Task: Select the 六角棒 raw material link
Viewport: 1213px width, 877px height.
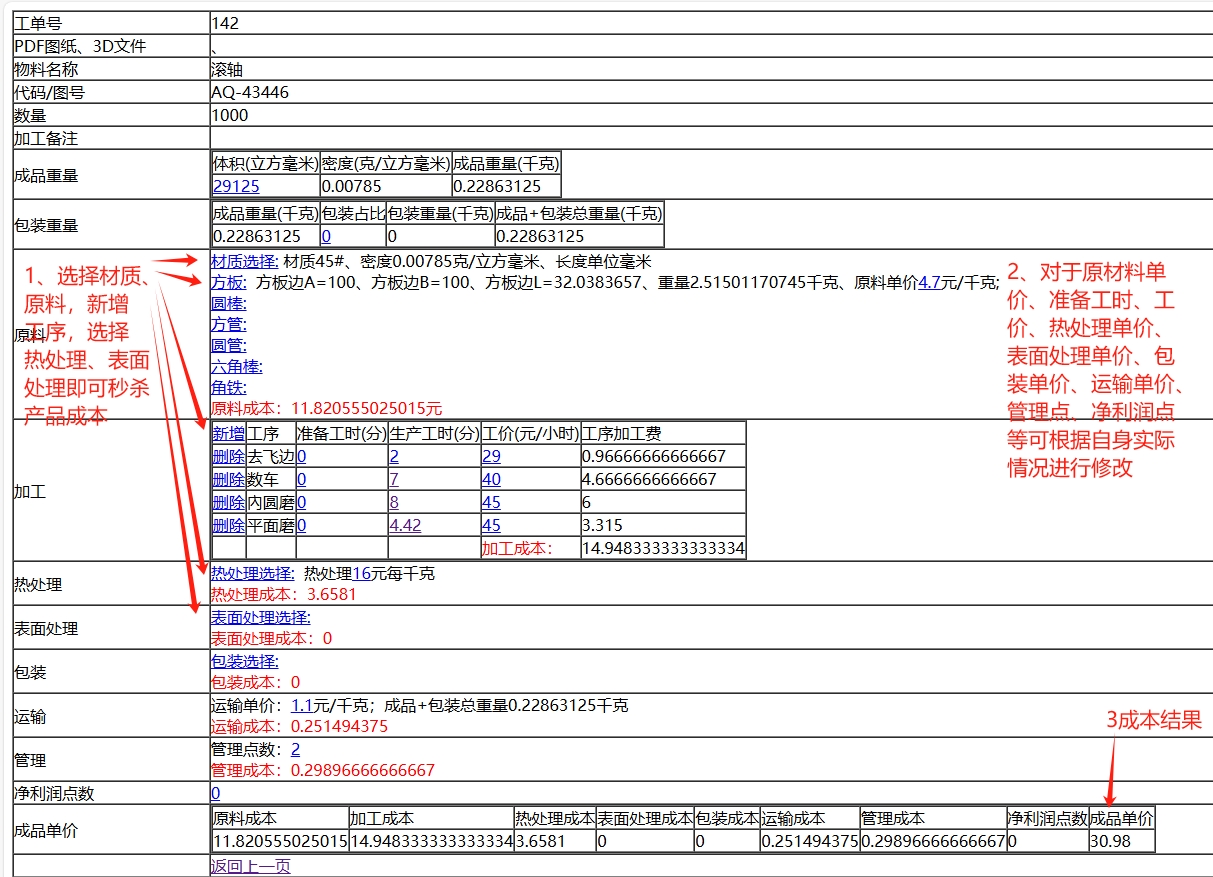Action: (x=236, y=366)
